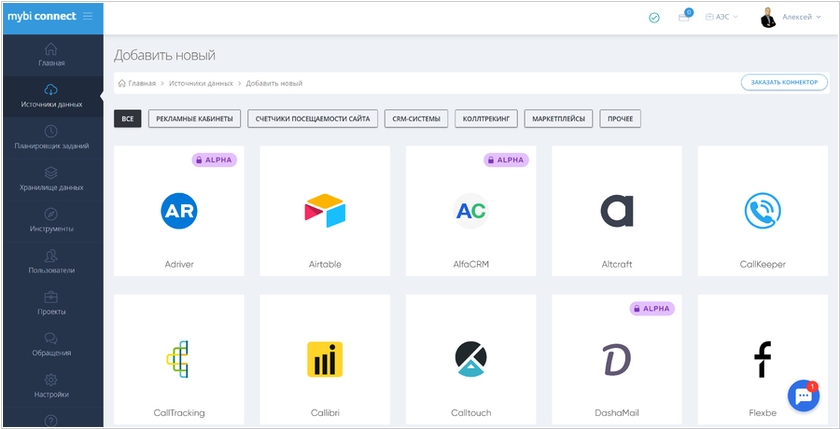Click the ЗАКАЗАТЬ КОННЕКТОР button
This screenshot has width=840, height=429.
pyautogui.click(x=784, y=82)
